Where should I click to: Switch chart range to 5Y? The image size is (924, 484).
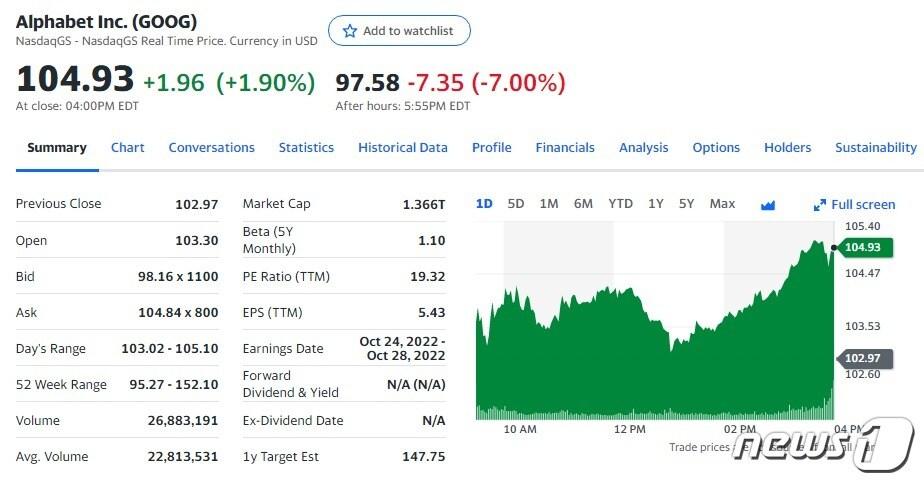pos(686,204)
